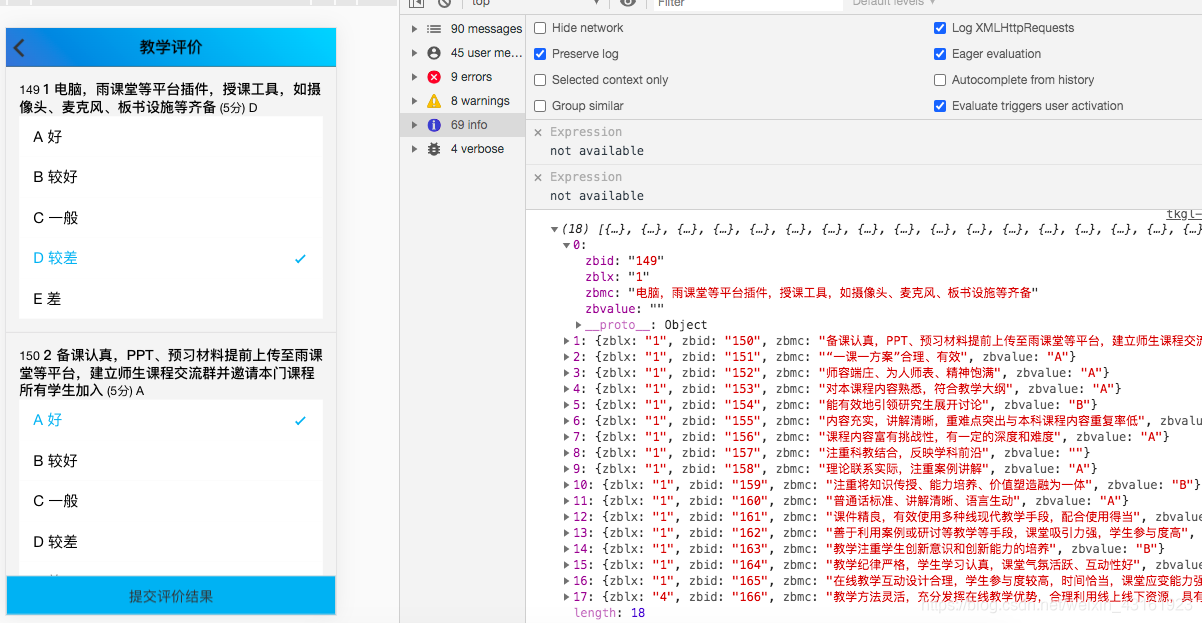Show only errors via red error icon
Screen dimensions: 1202x623
click(434, 77)
